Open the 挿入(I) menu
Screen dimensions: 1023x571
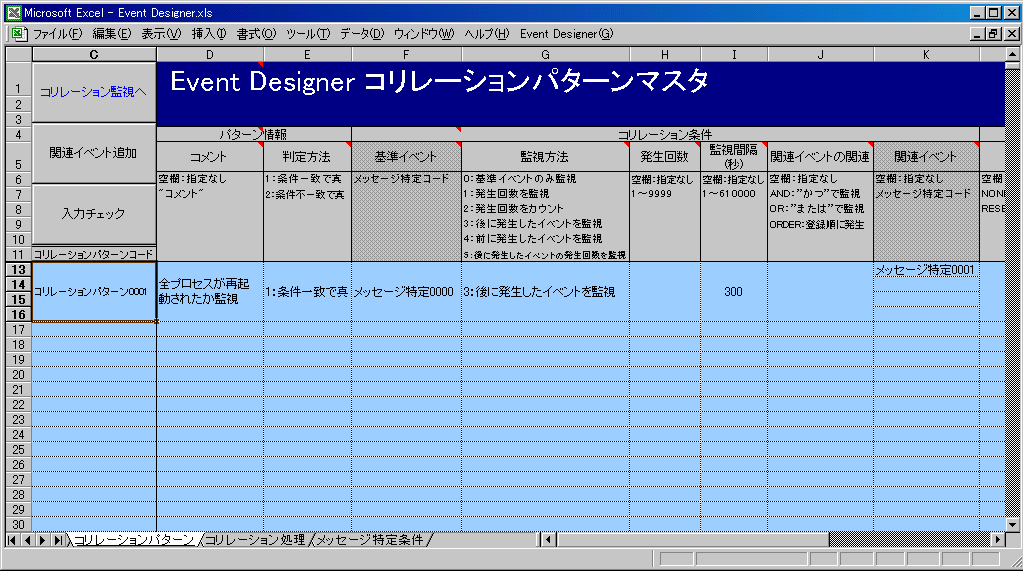(209, 34)
